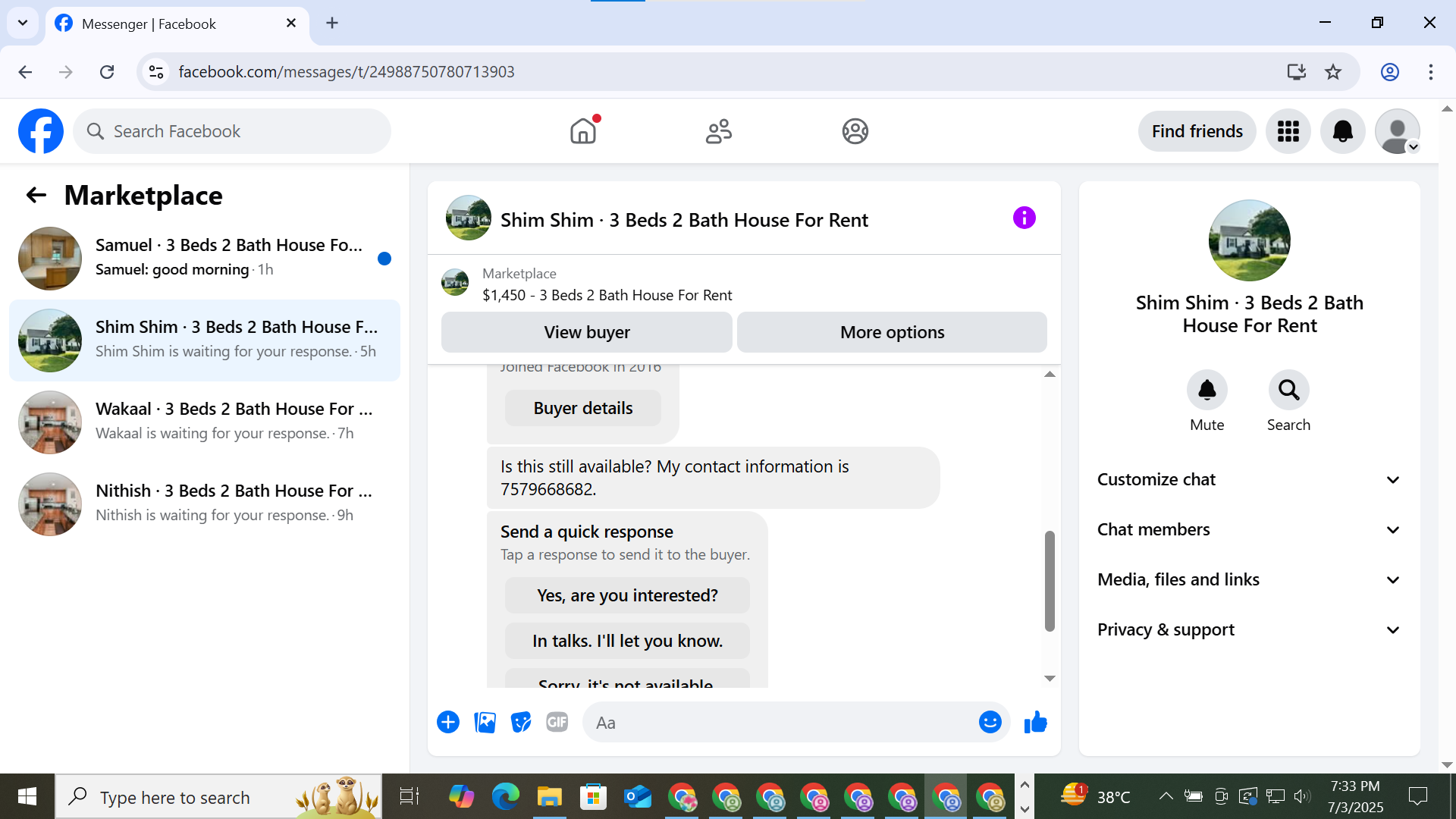This screenshot has height=819, width=1456.
Task: Mute this conversation
Action: [x=1207, y=390]
